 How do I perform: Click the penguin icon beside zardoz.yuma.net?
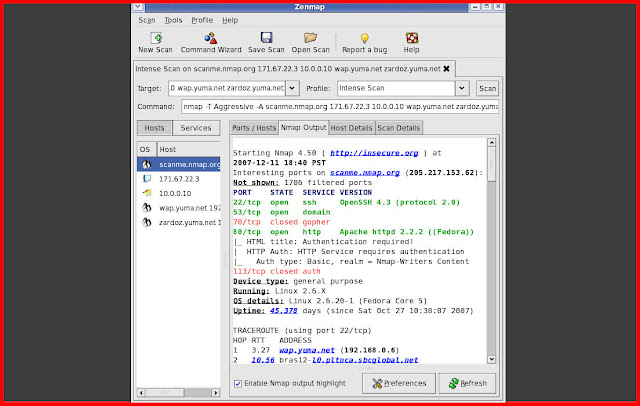pos(147,222)
